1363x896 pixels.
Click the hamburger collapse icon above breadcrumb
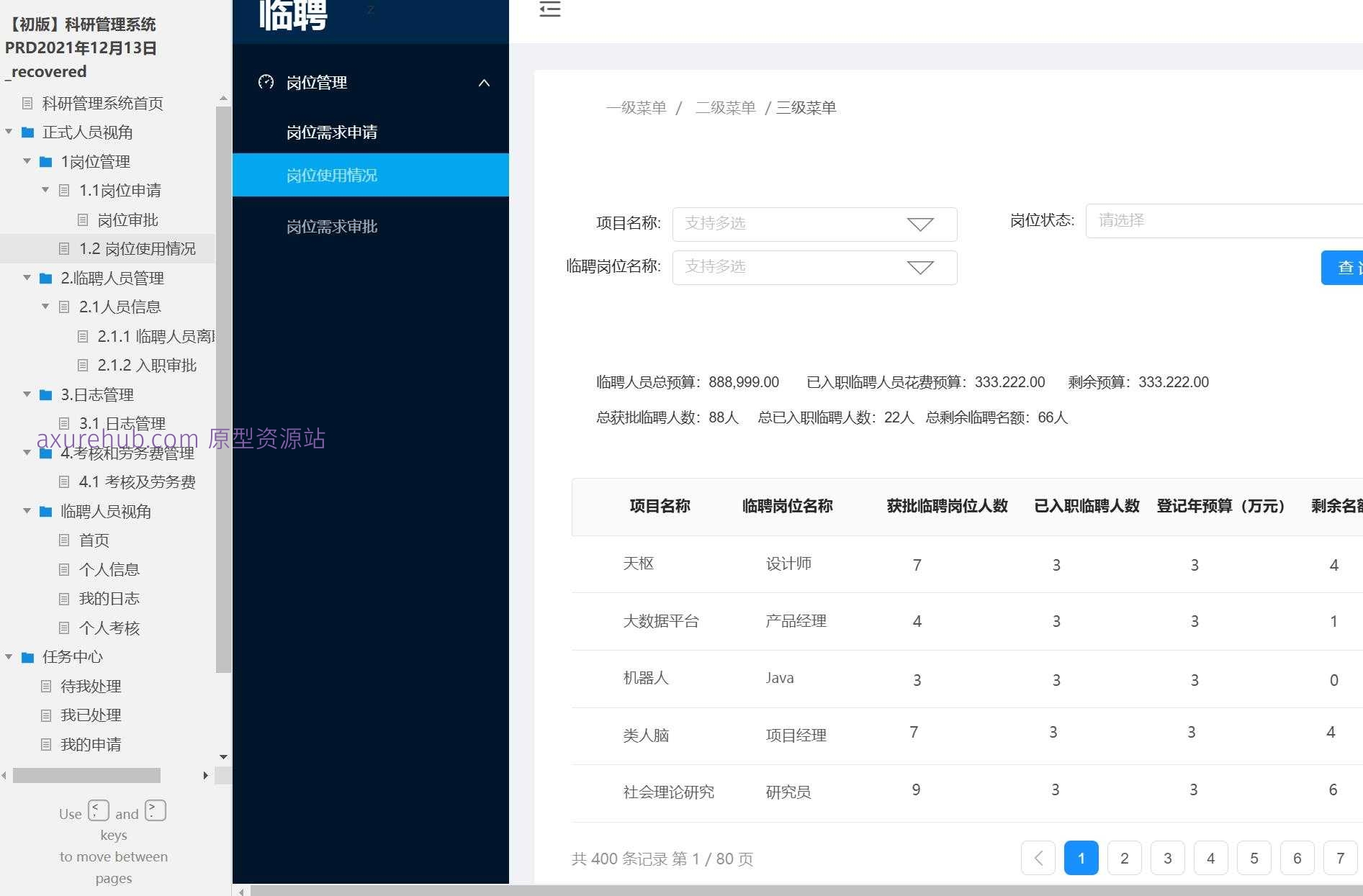point(549,9)
